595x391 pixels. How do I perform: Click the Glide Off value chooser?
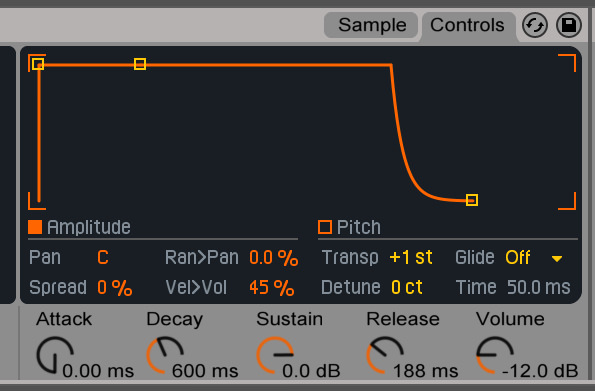tap(518, 258)
